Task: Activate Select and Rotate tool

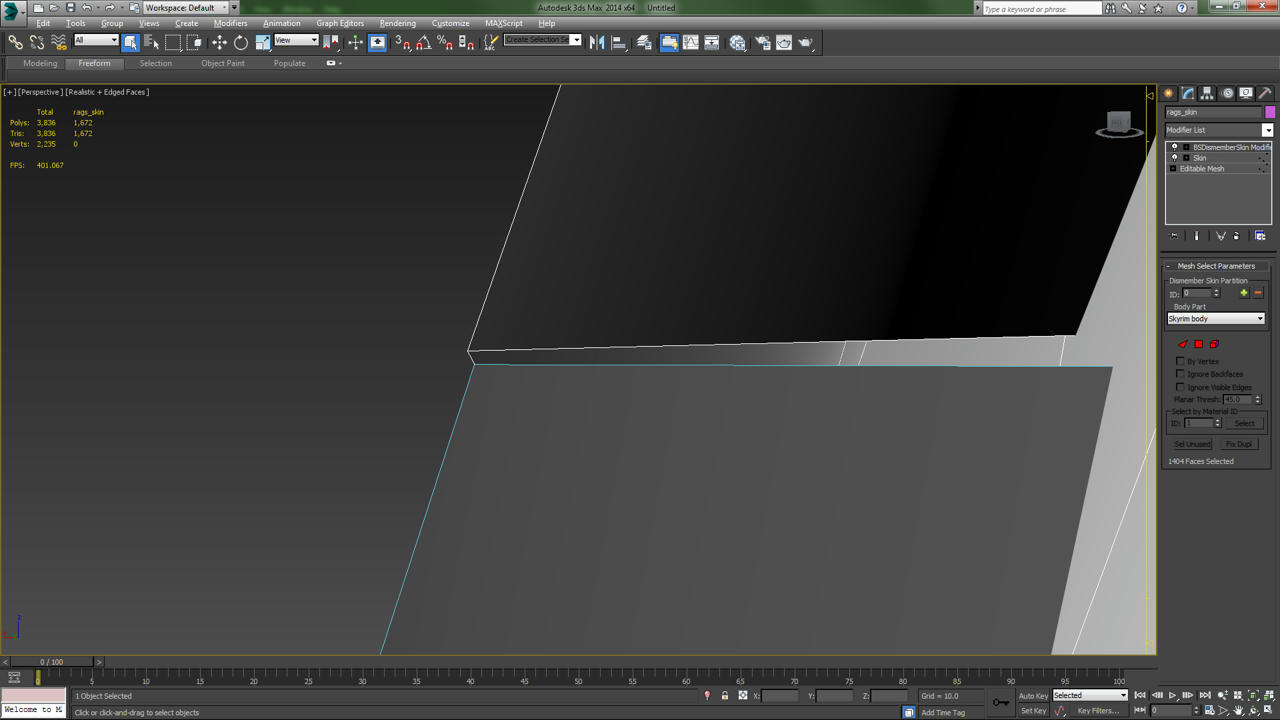Action: (241, 42)
